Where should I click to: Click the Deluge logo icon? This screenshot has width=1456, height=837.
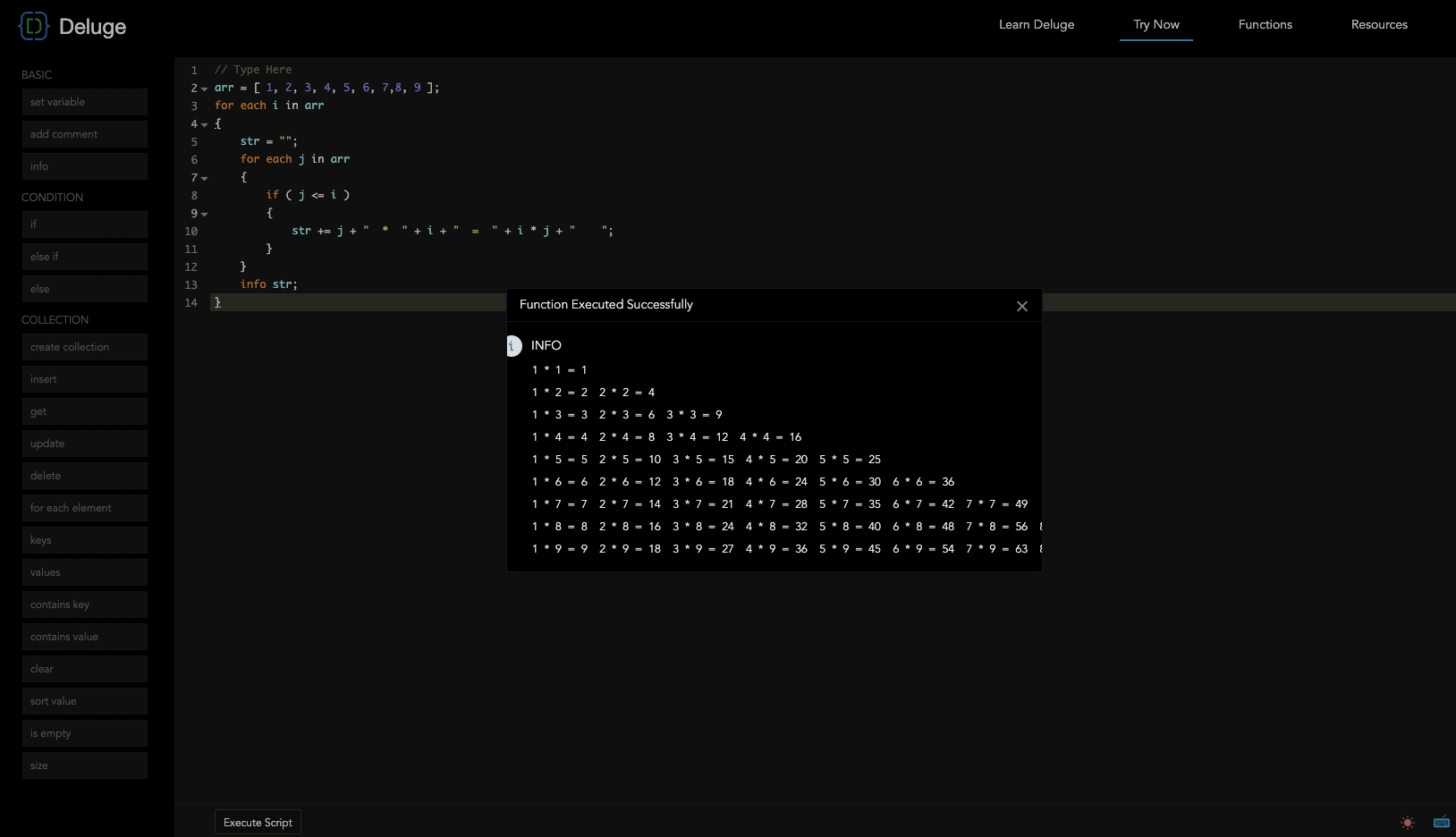[x=33, y=26]
